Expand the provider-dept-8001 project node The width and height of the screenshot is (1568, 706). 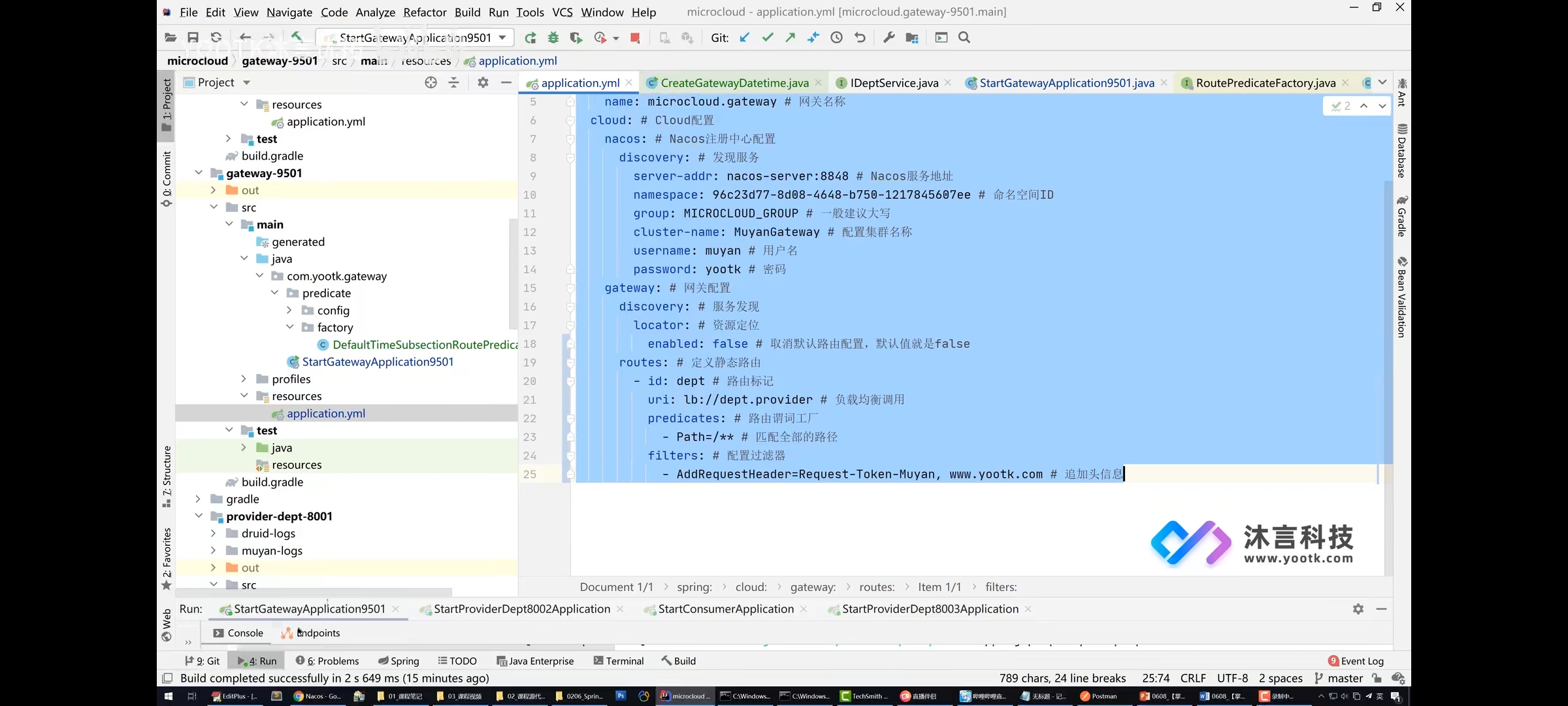click(x=199, y=515)
